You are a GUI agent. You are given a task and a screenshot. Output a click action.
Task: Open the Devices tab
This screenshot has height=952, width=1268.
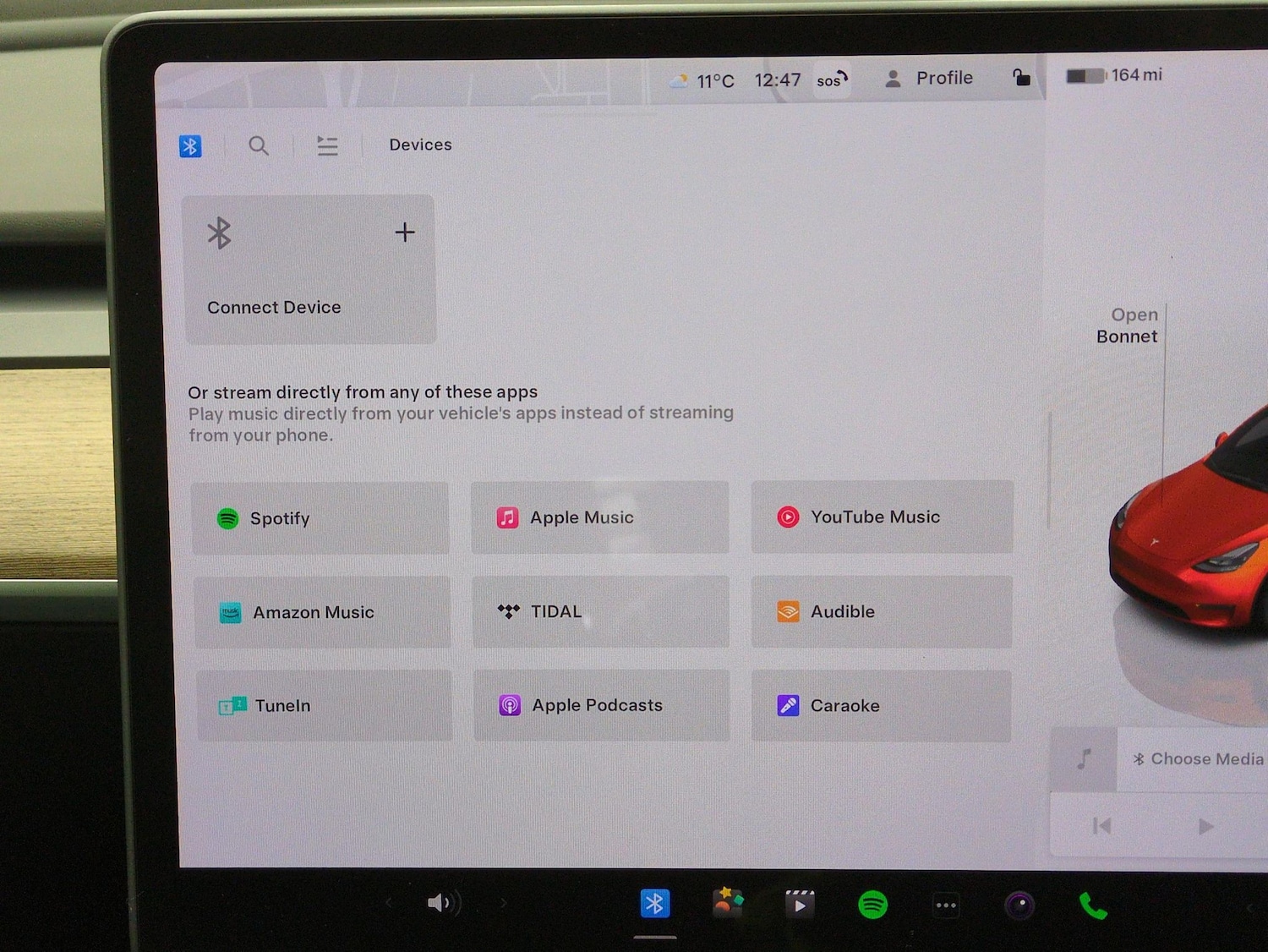420,145
